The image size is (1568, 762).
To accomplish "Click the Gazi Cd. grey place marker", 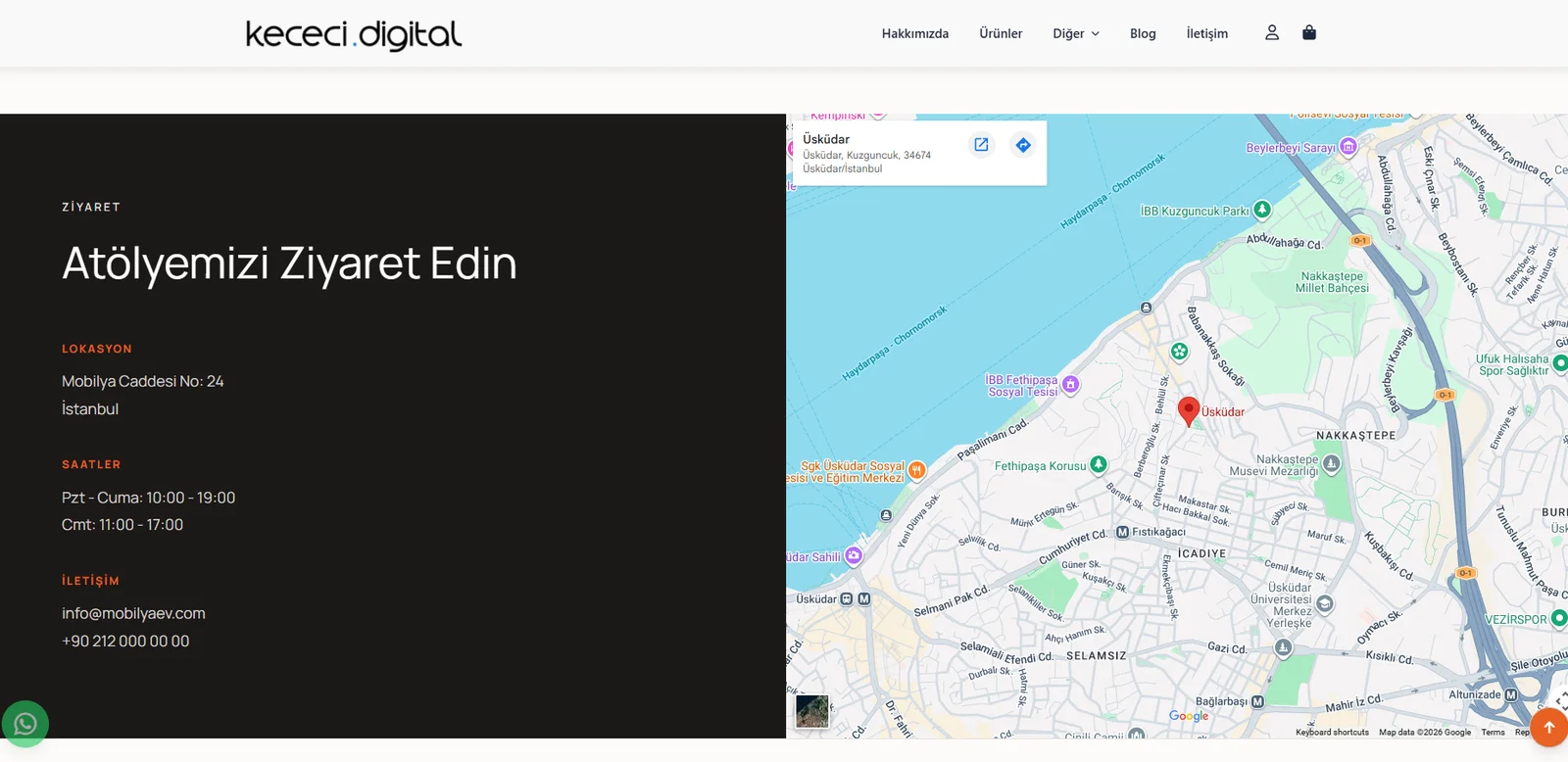I will click(x=1283, y=647).
